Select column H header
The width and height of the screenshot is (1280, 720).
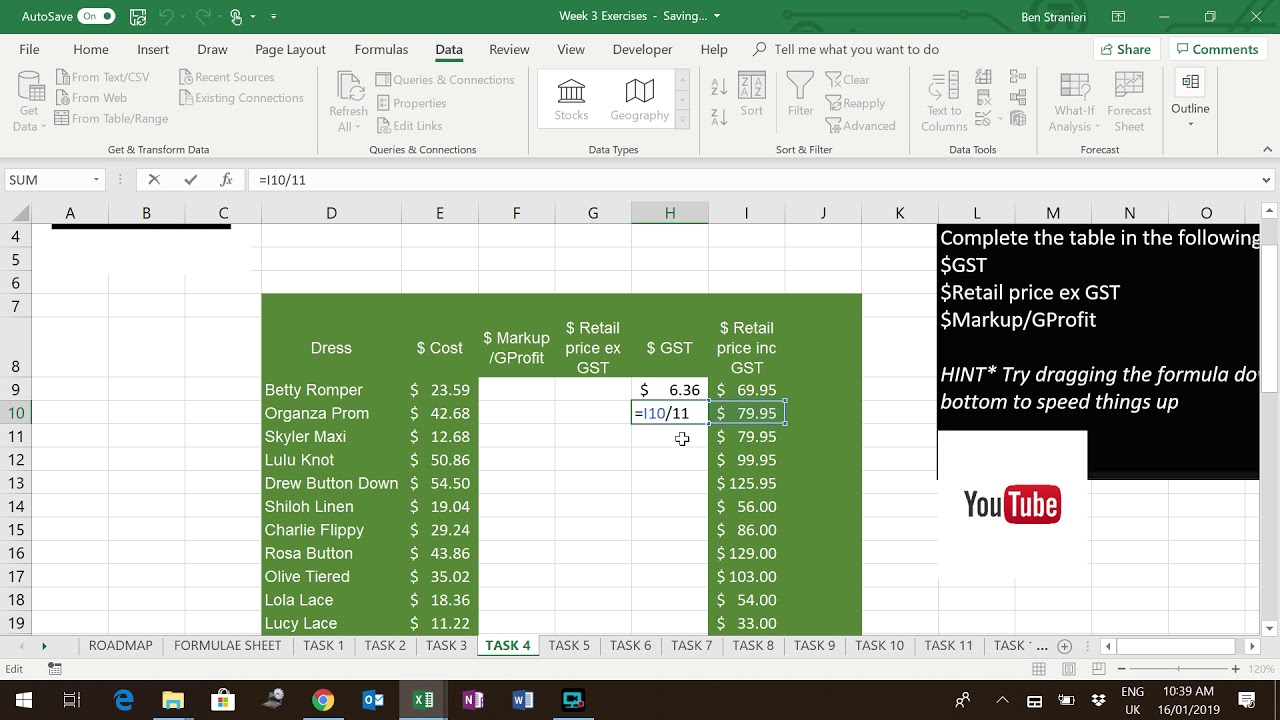670,213
